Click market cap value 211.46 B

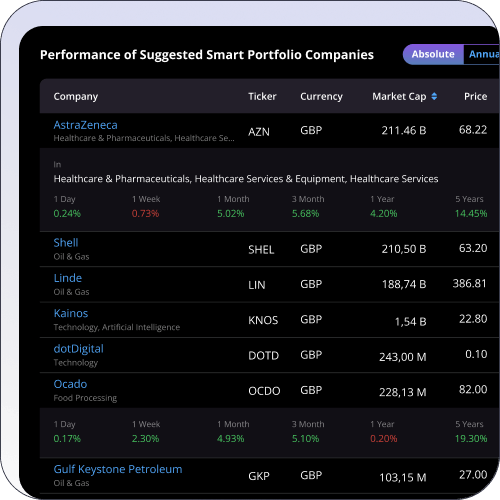tap(404, 130)
